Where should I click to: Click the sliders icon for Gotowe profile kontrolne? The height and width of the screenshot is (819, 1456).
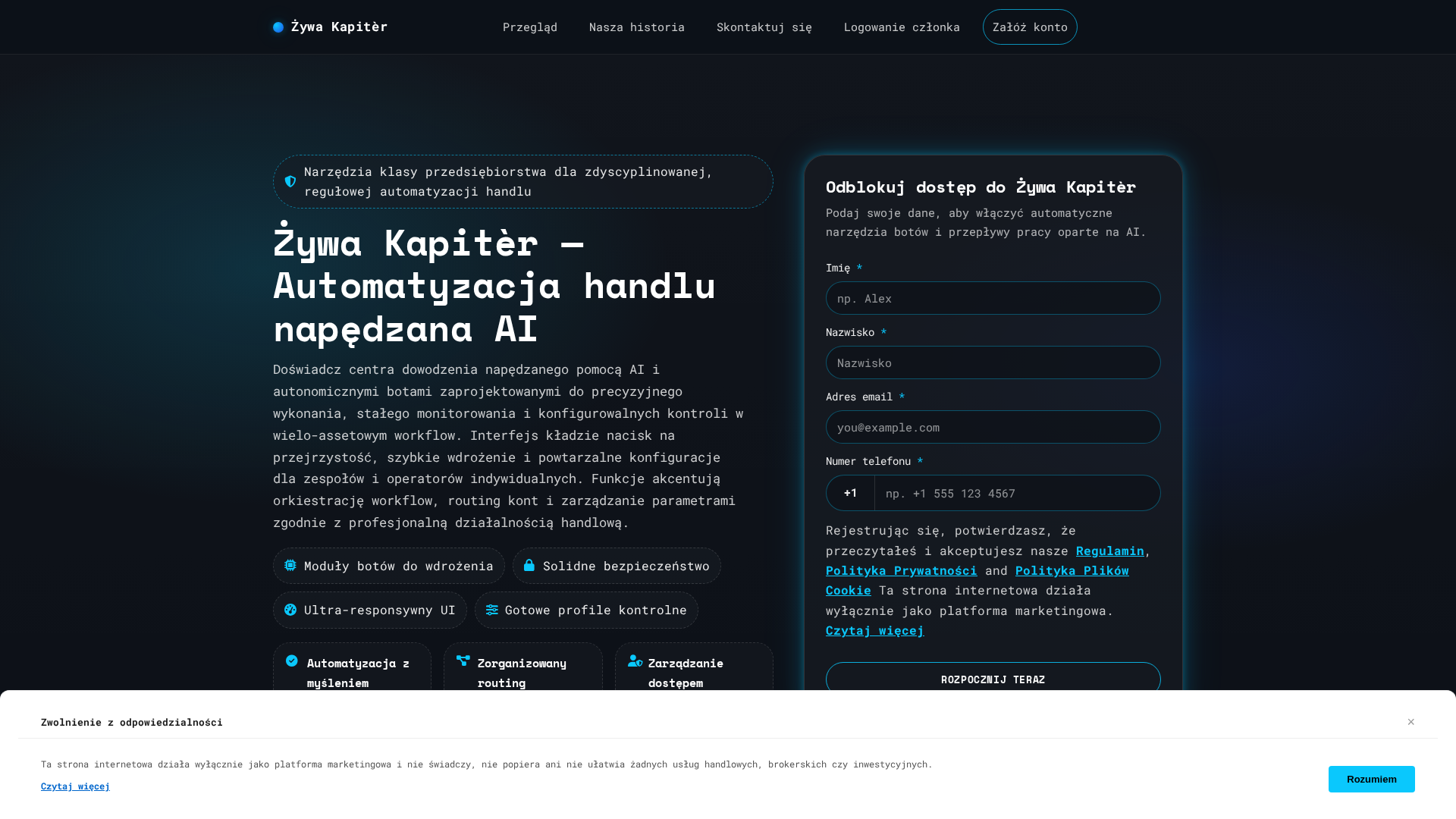tap(492, 610)
